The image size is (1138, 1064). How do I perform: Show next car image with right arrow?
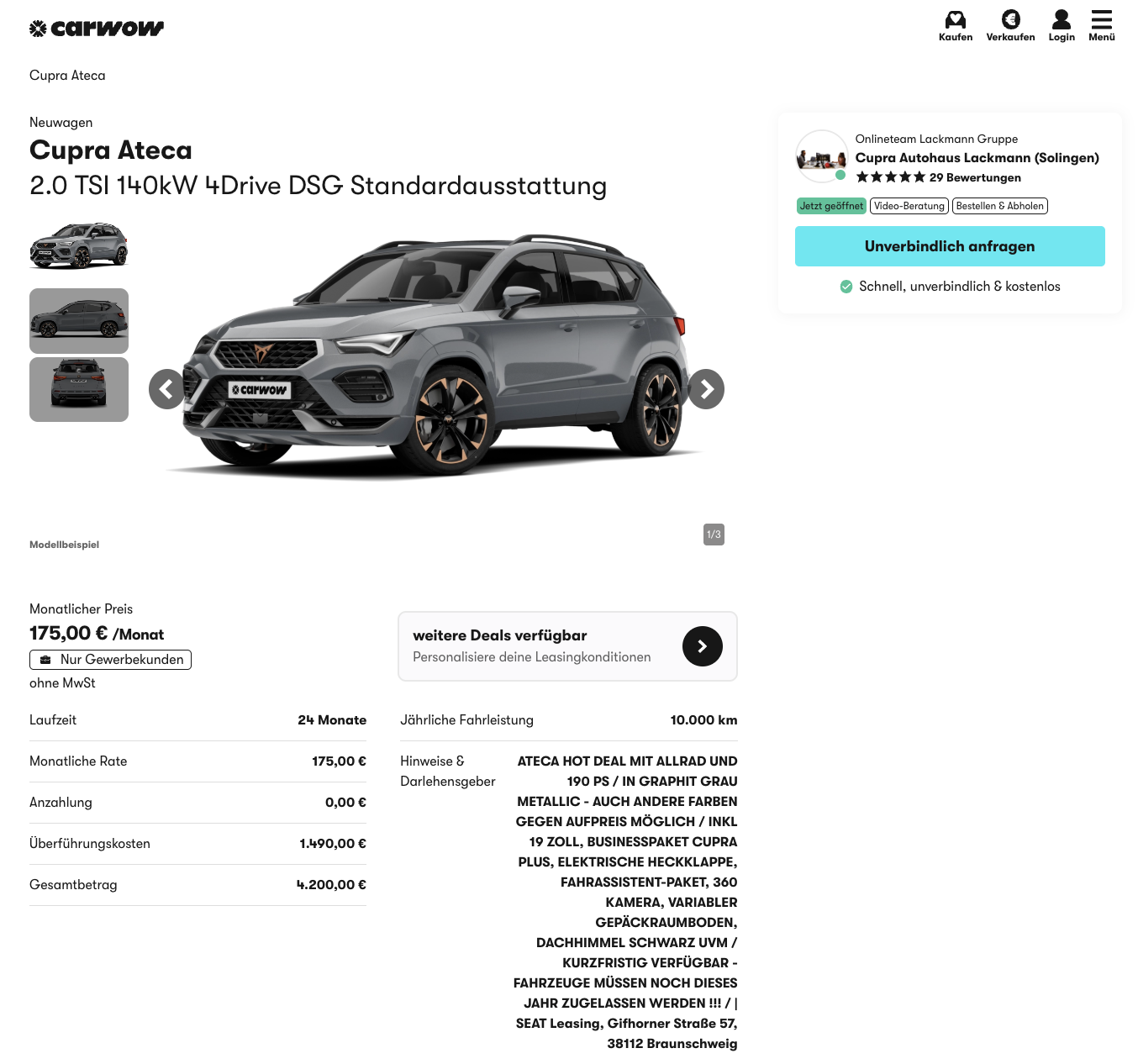(706, 389)
